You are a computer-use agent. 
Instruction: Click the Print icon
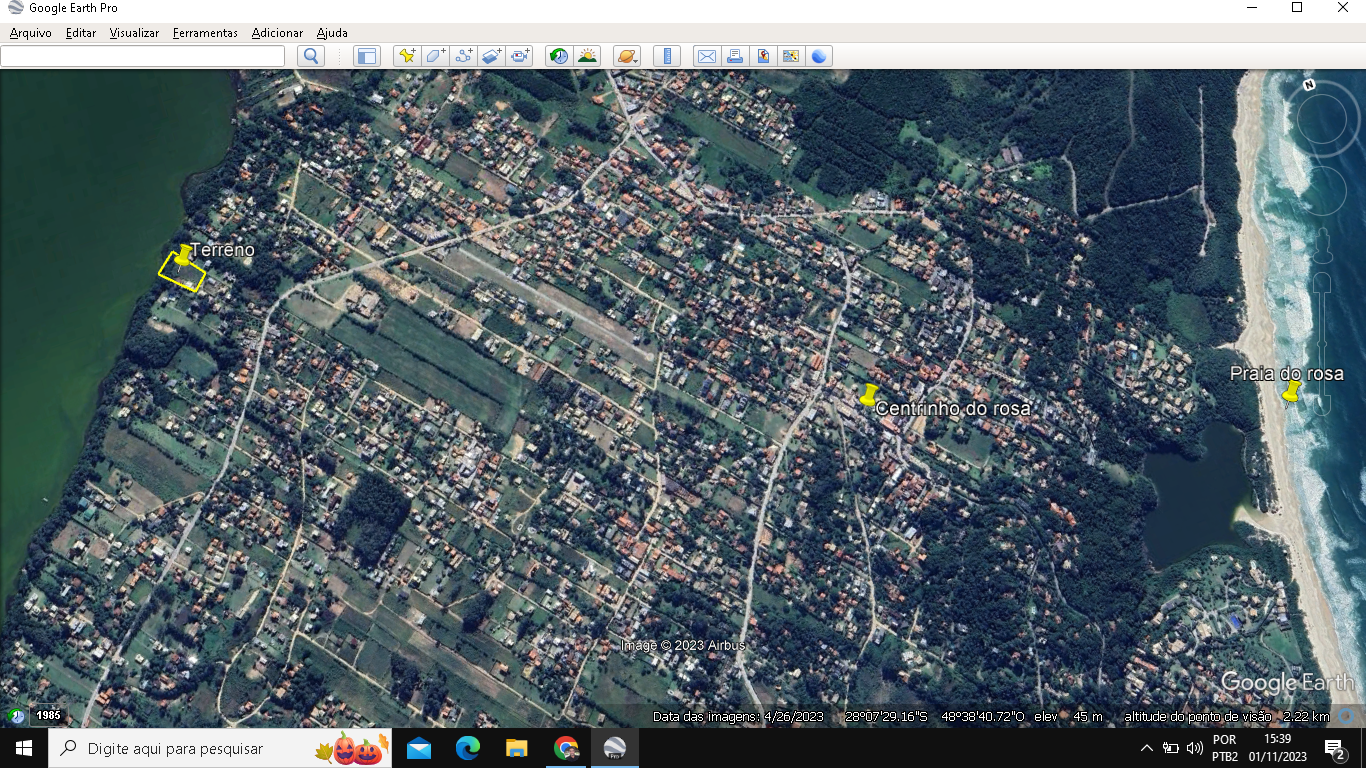coord(735,56)
